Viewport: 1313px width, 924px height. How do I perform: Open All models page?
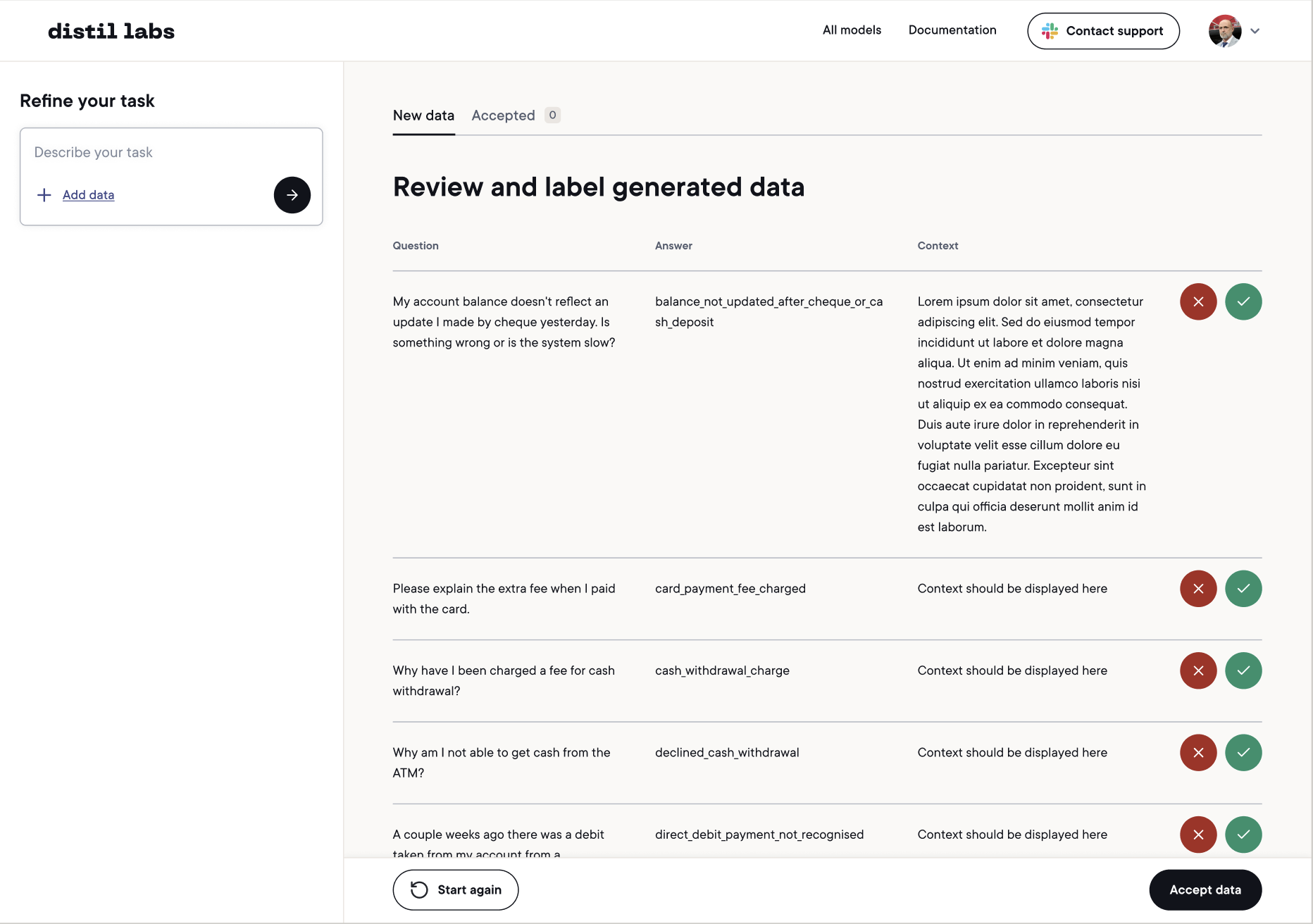(x=852, y=30)
